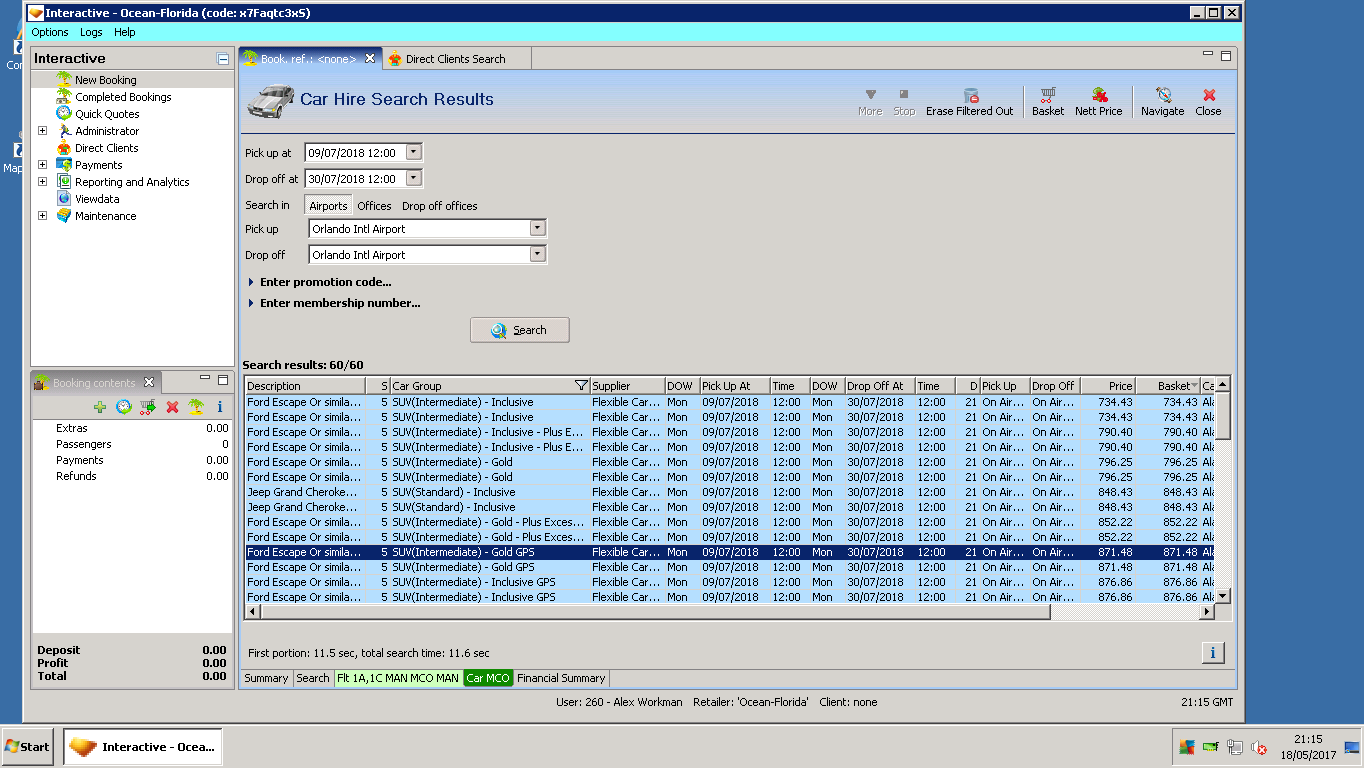Click the Basket cart icon in toolbar

(1047, 101)
